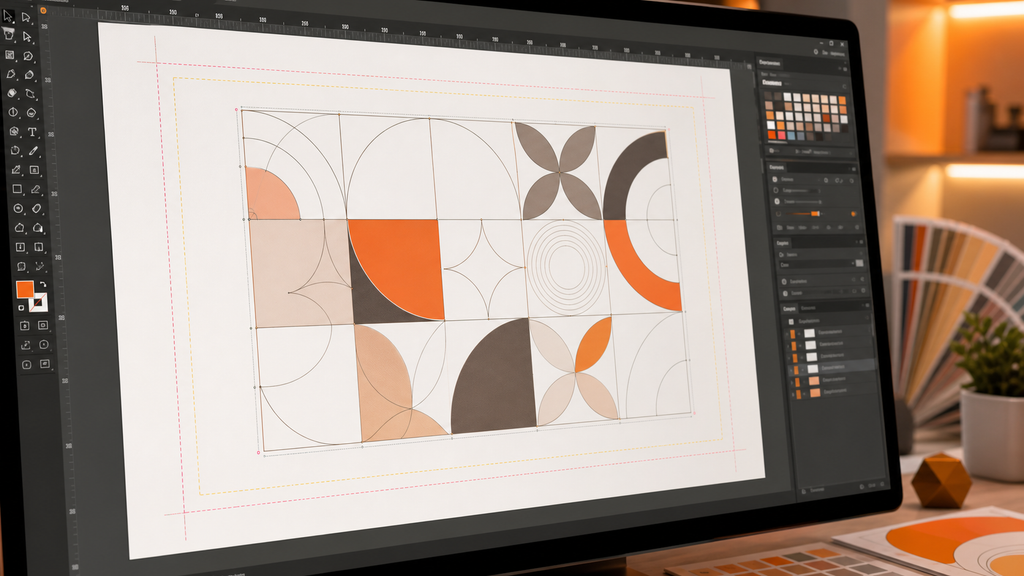Click the concentric circles shape on the artboard
Screen dimensions: 1024x576
566,266
